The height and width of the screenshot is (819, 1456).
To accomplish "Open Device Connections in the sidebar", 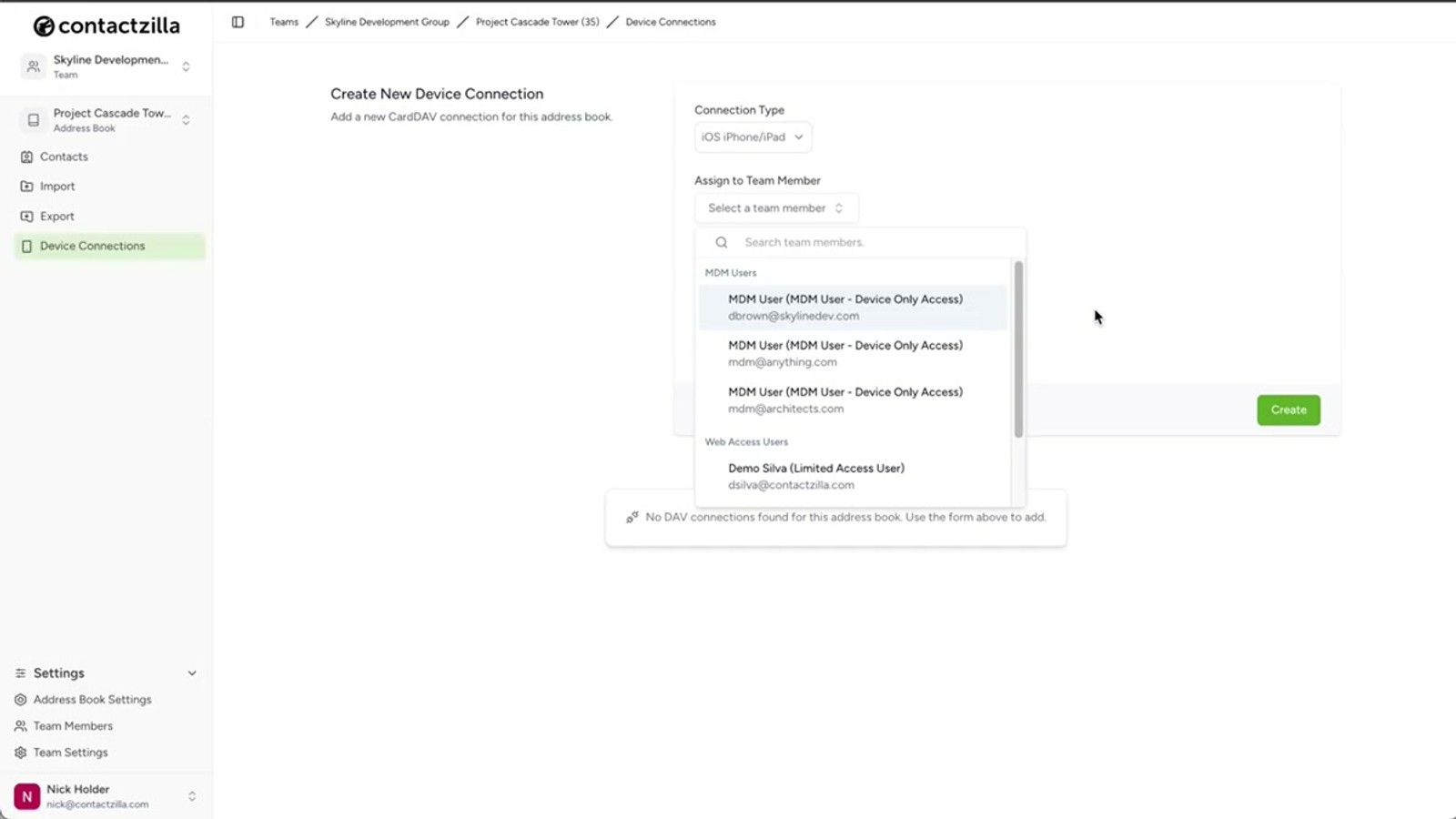I will pyautogui.click(x=109, y=247).
